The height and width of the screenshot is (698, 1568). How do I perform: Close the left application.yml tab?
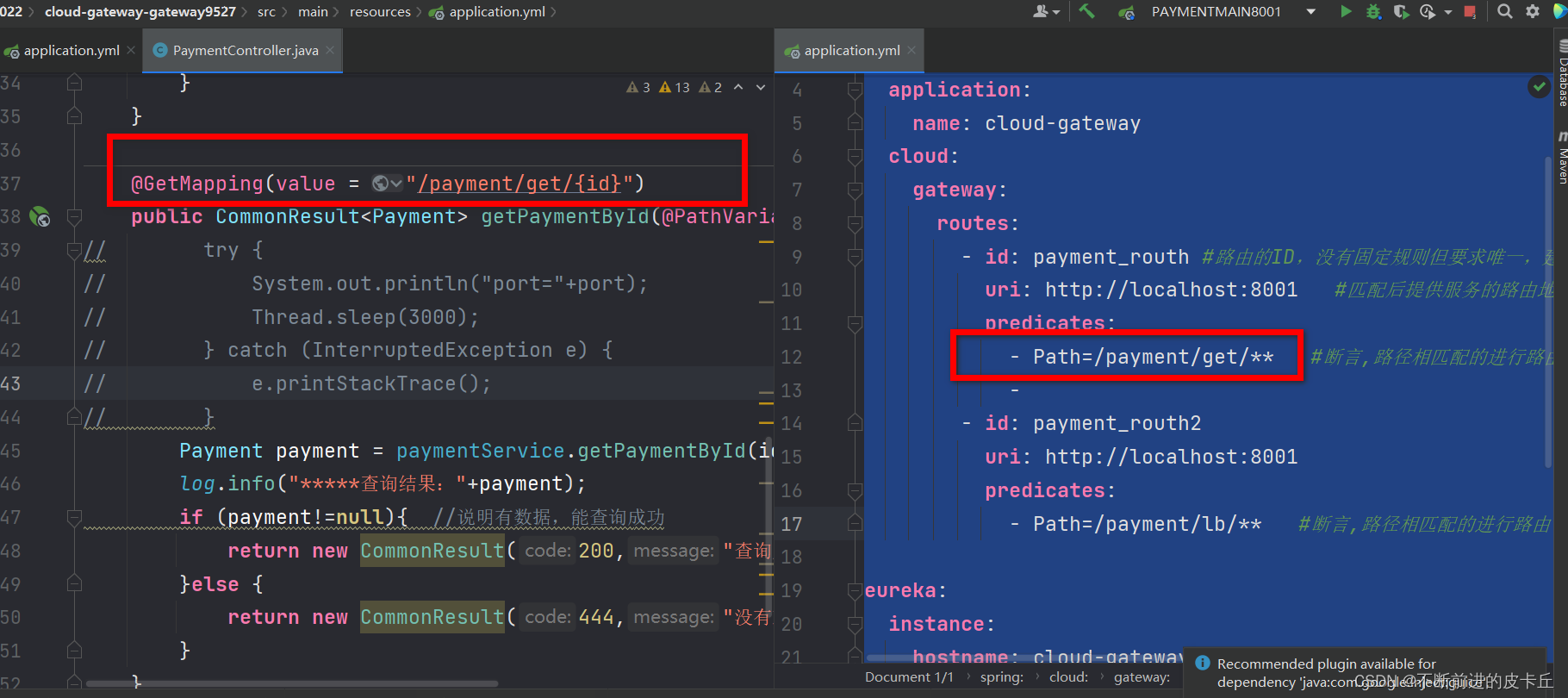tap(131, 50)
